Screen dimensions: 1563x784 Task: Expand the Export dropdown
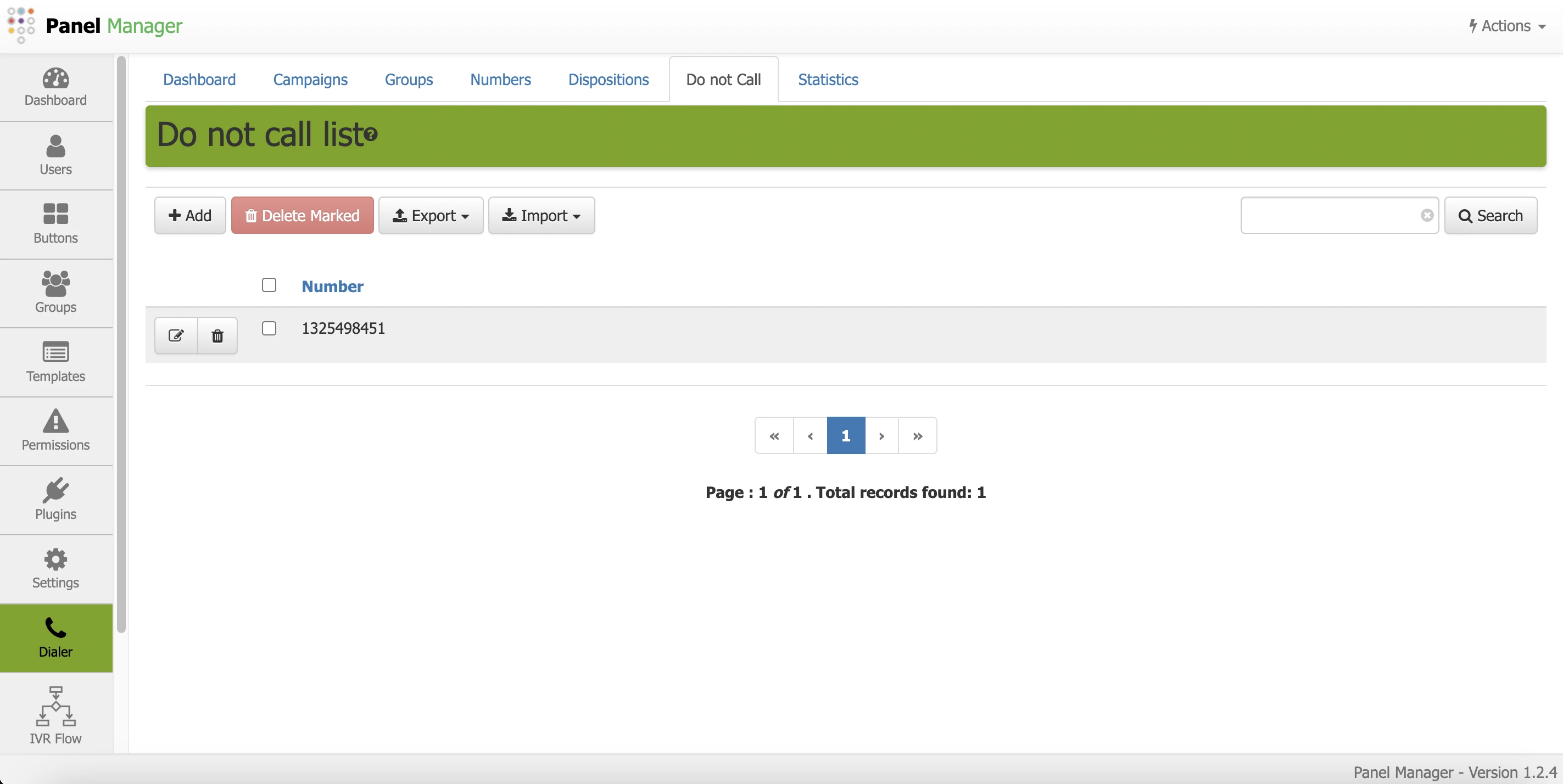[x=431, y=215]
